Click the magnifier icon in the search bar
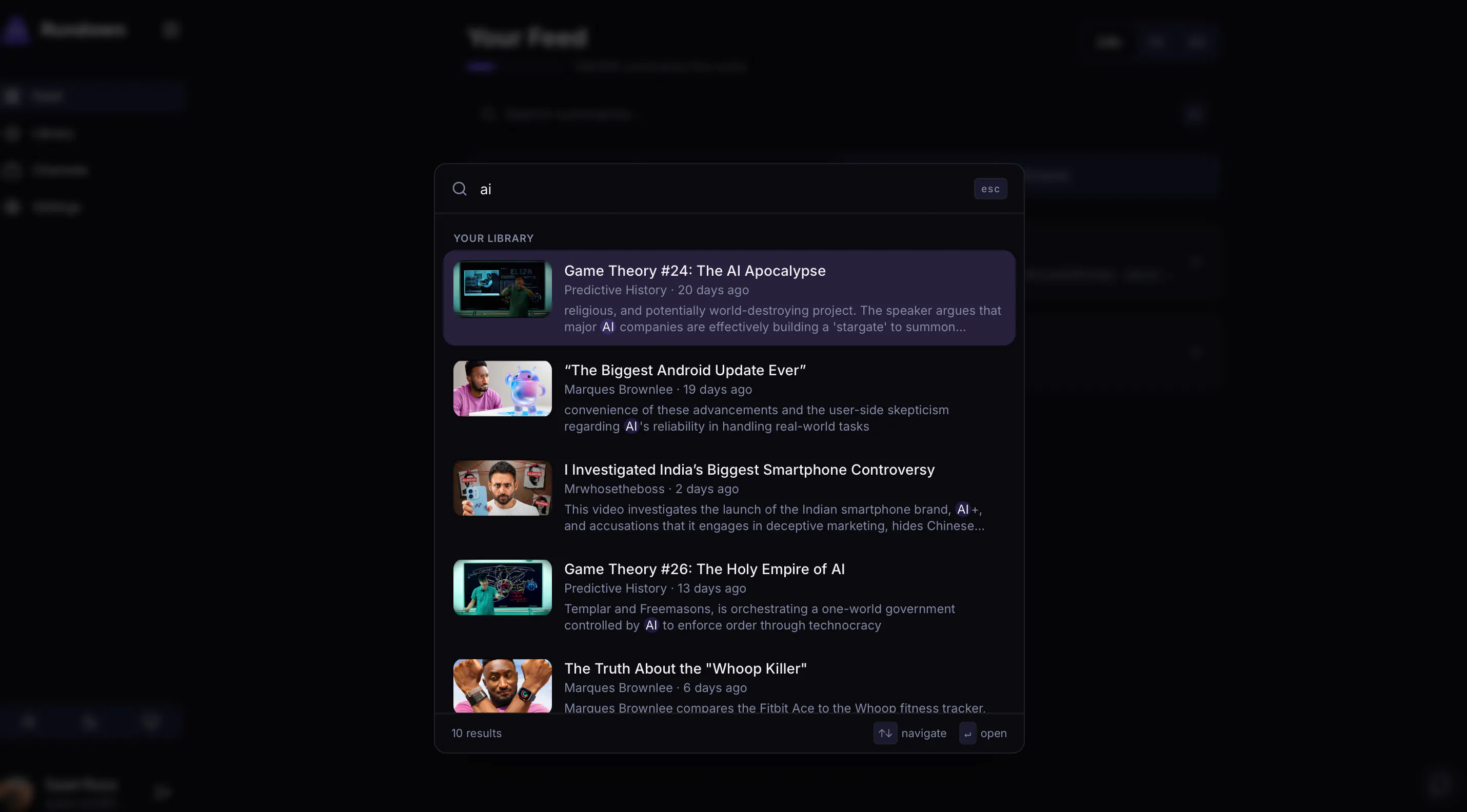 pos(460,188)
